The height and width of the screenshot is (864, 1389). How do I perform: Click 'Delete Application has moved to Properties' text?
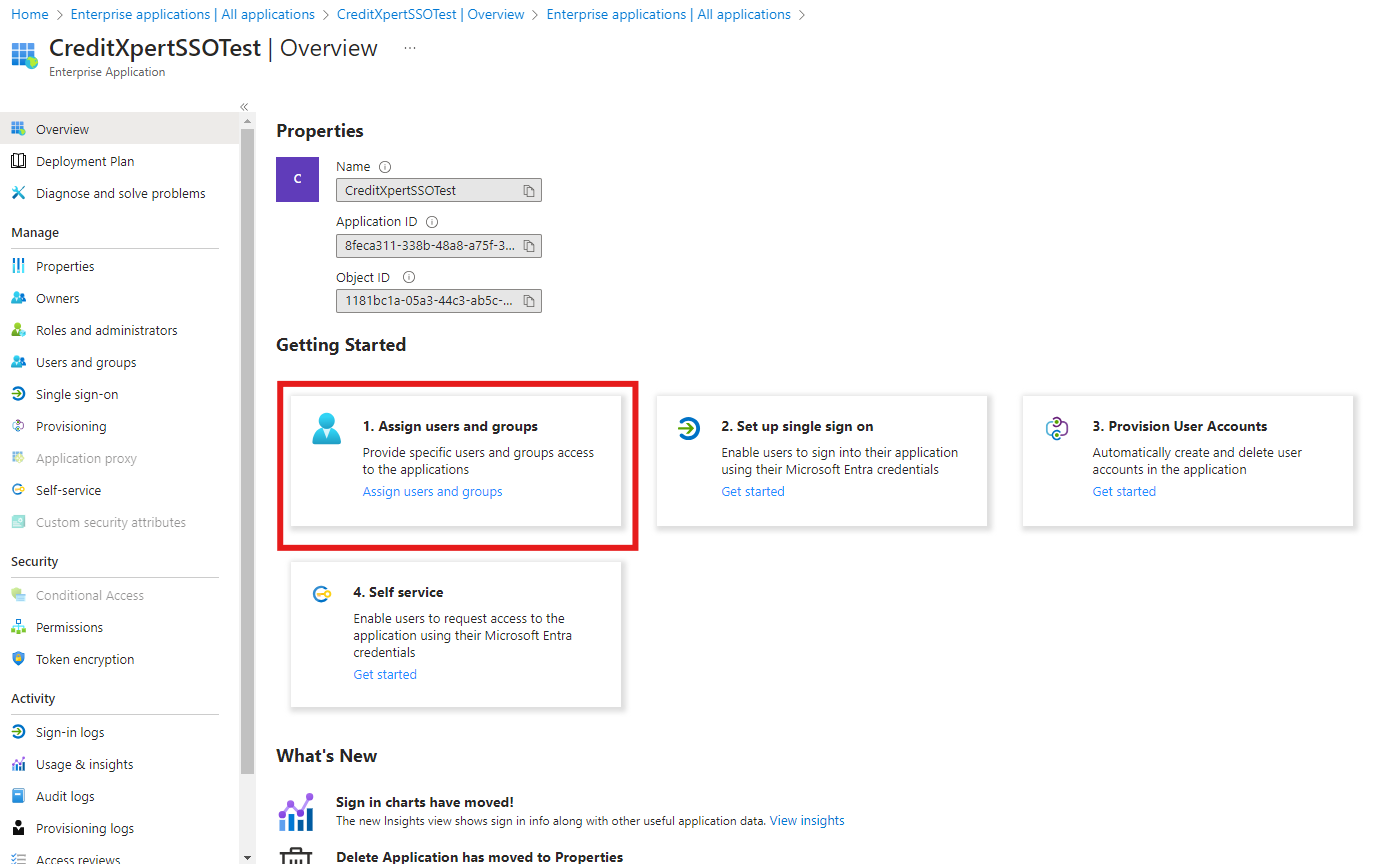point(479,857)
